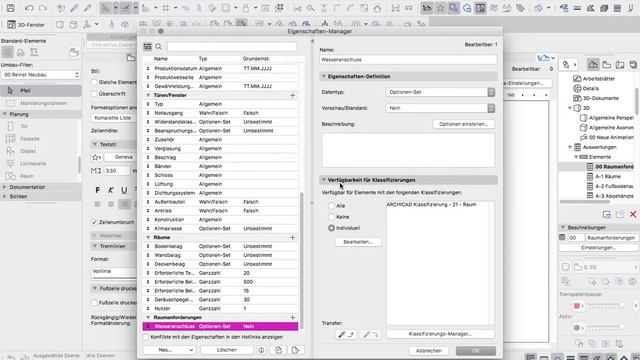Select the Pfeil arrow tool
This screenshot has height=360, width=640.
pos(41,91)
